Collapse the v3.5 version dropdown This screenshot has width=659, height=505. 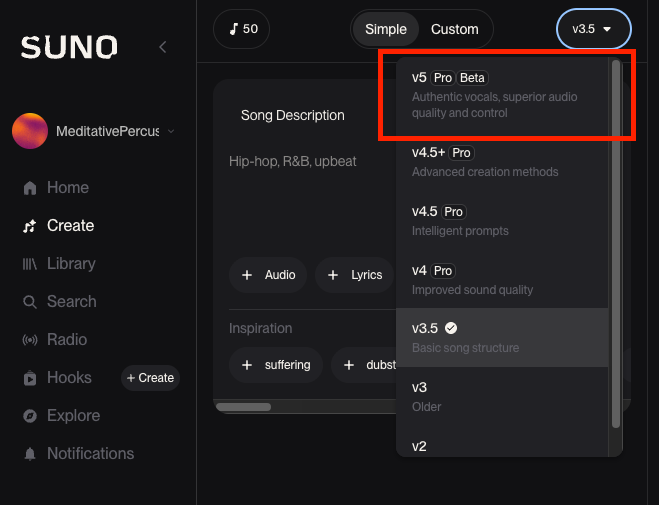(592, 29)
